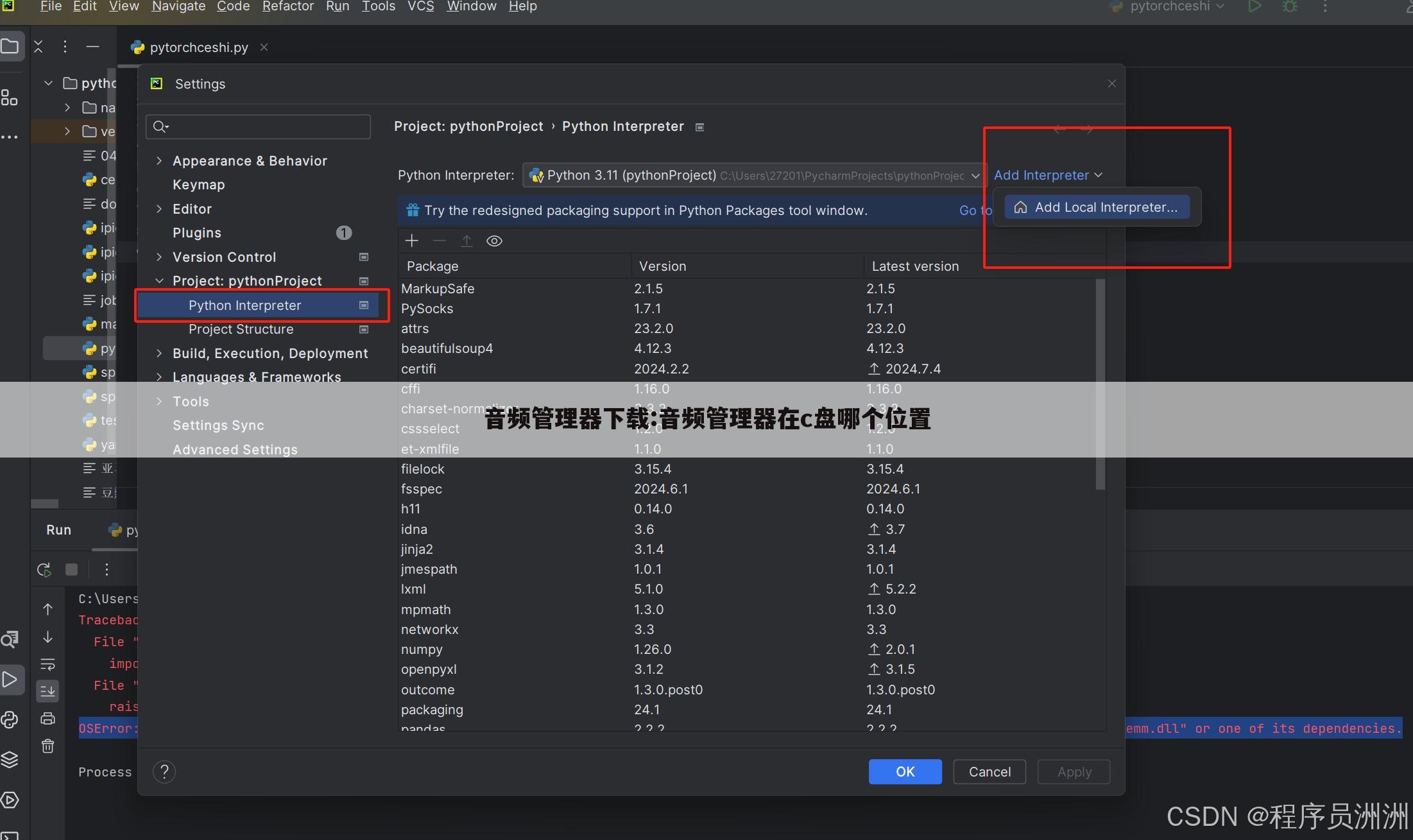This screenshot has height=840, width=1413.
Task: Click the print icon in Run console
Action: 47,718
